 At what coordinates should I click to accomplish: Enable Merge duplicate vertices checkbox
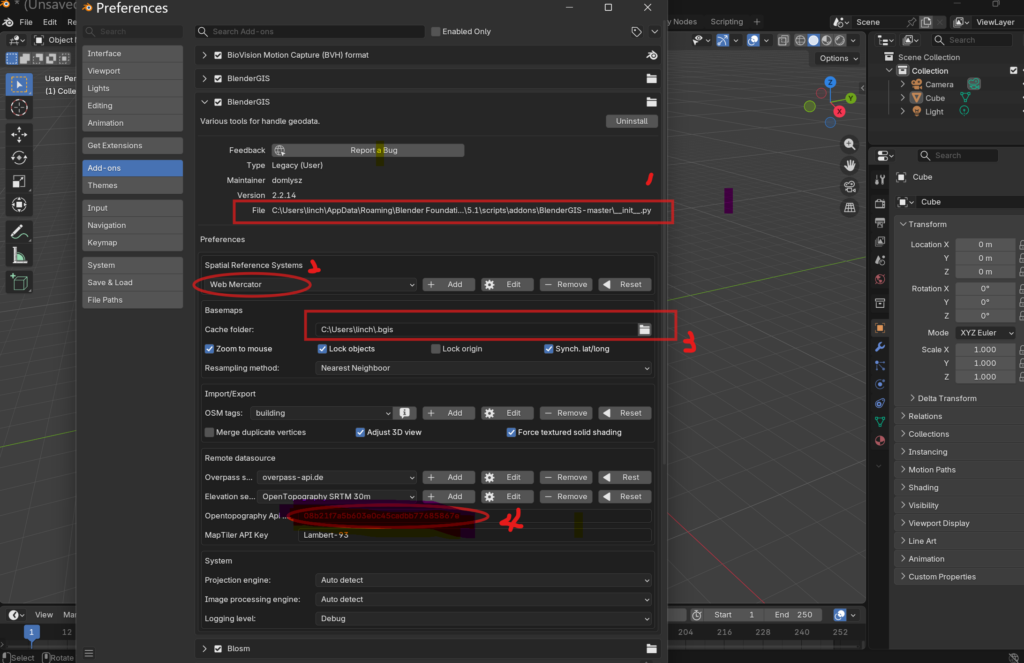[x=210, y=432]
